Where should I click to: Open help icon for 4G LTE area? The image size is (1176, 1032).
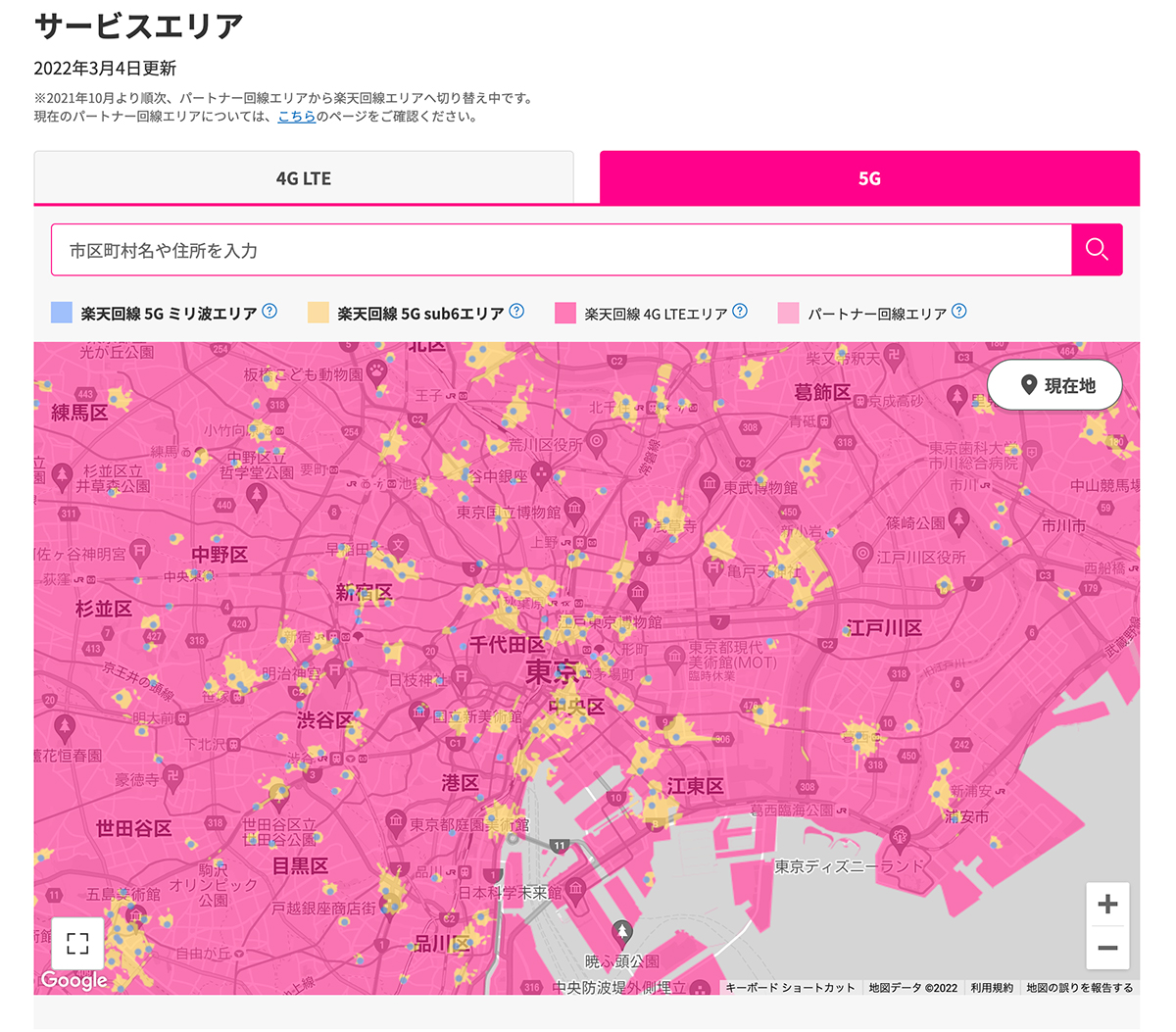[740, 312]
